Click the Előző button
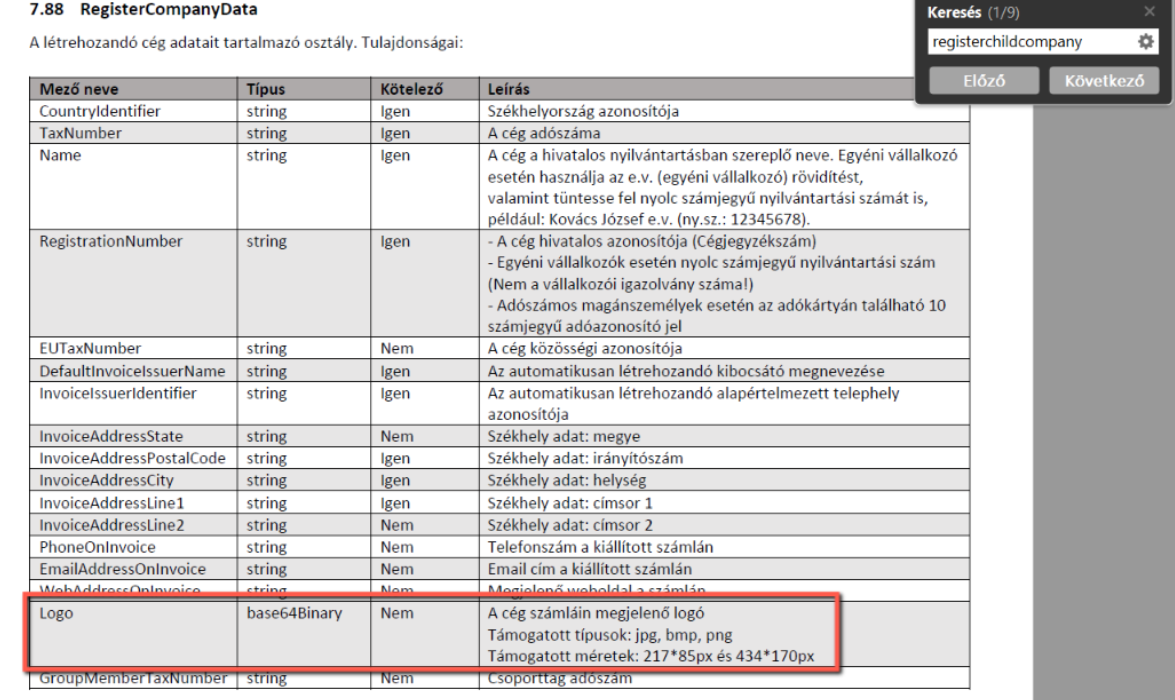The width and height of the screenshot is (1175, 700). click(x=984, y=81)
